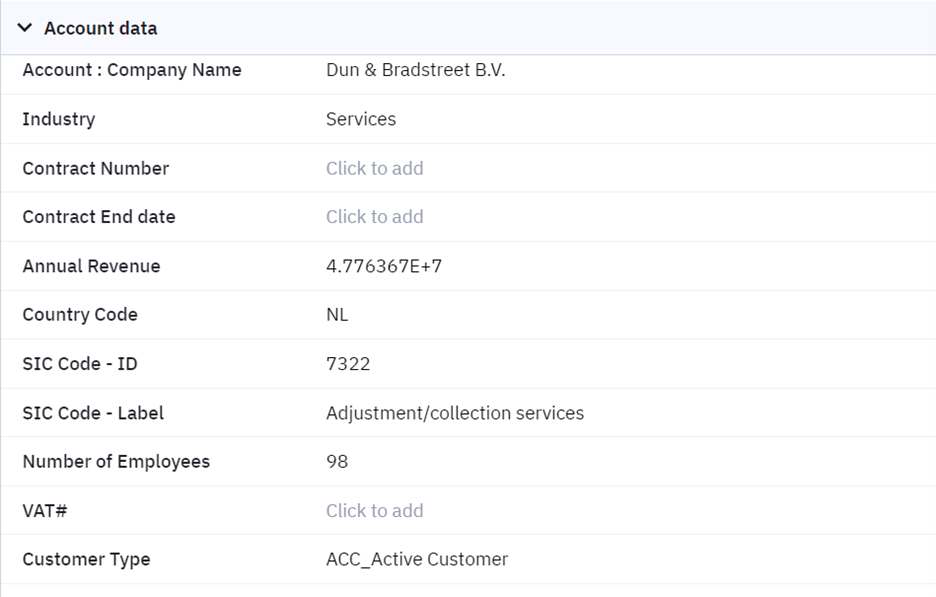Select the Account data section heading
This screenshot has height=597, width=936.
[x=100, y=28]
